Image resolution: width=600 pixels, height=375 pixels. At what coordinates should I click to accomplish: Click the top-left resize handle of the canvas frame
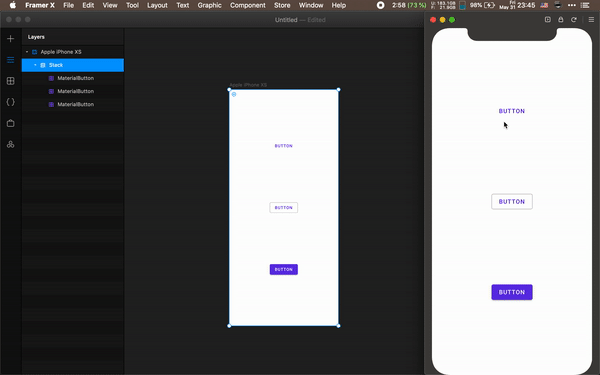229,90
